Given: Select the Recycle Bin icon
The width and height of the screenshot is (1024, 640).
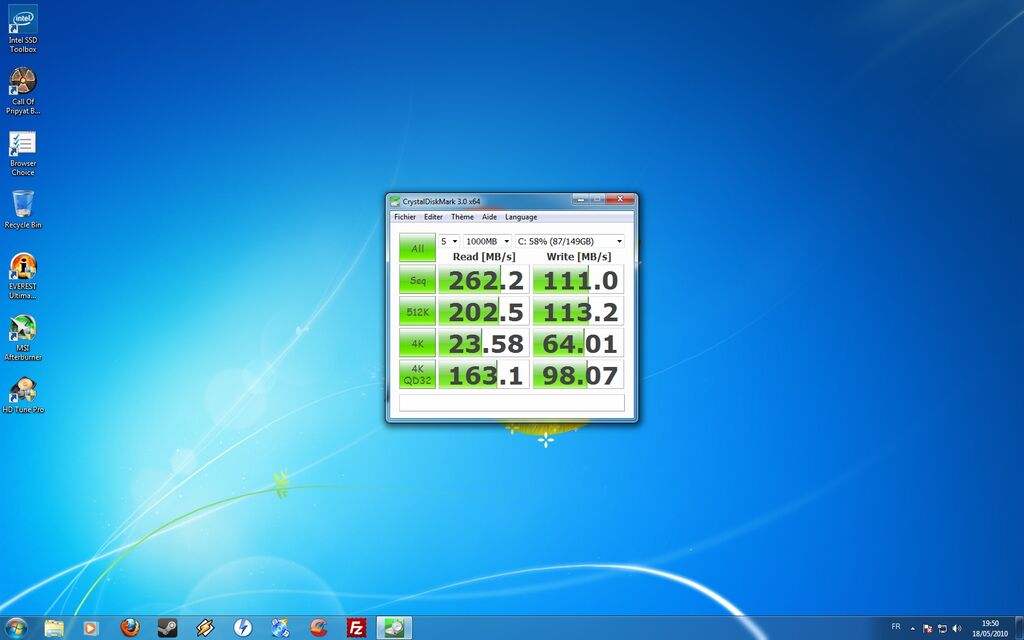Looking at the screenshot, I should pyautogui.click(x=23, y=209).
